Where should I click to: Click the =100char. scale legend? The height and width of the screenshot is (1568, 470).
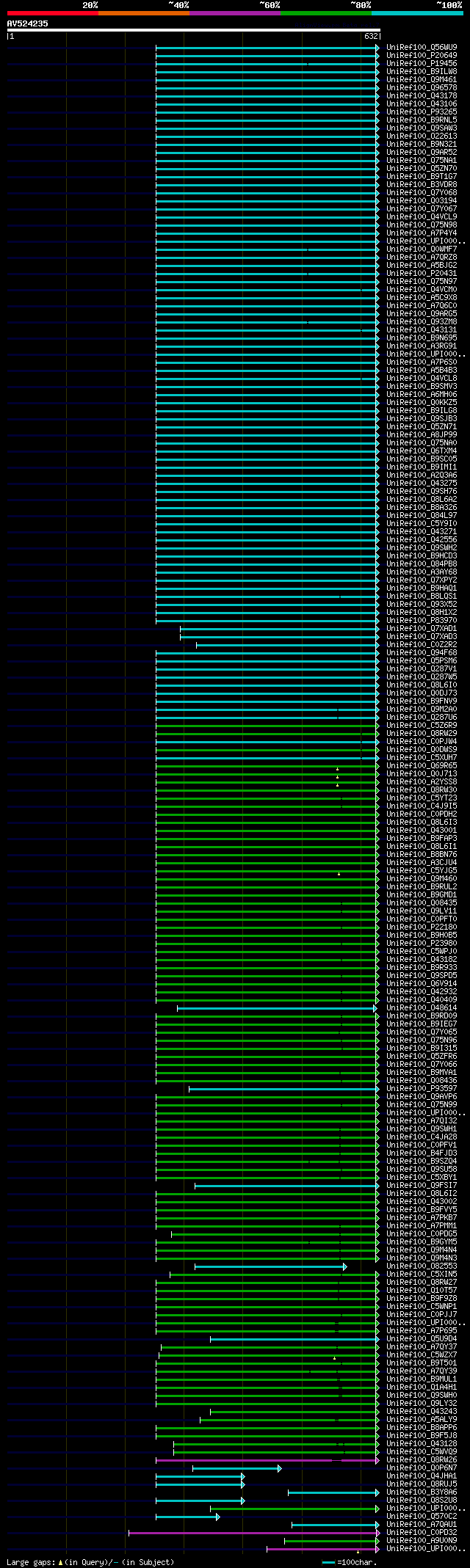tap(350, 1562)
